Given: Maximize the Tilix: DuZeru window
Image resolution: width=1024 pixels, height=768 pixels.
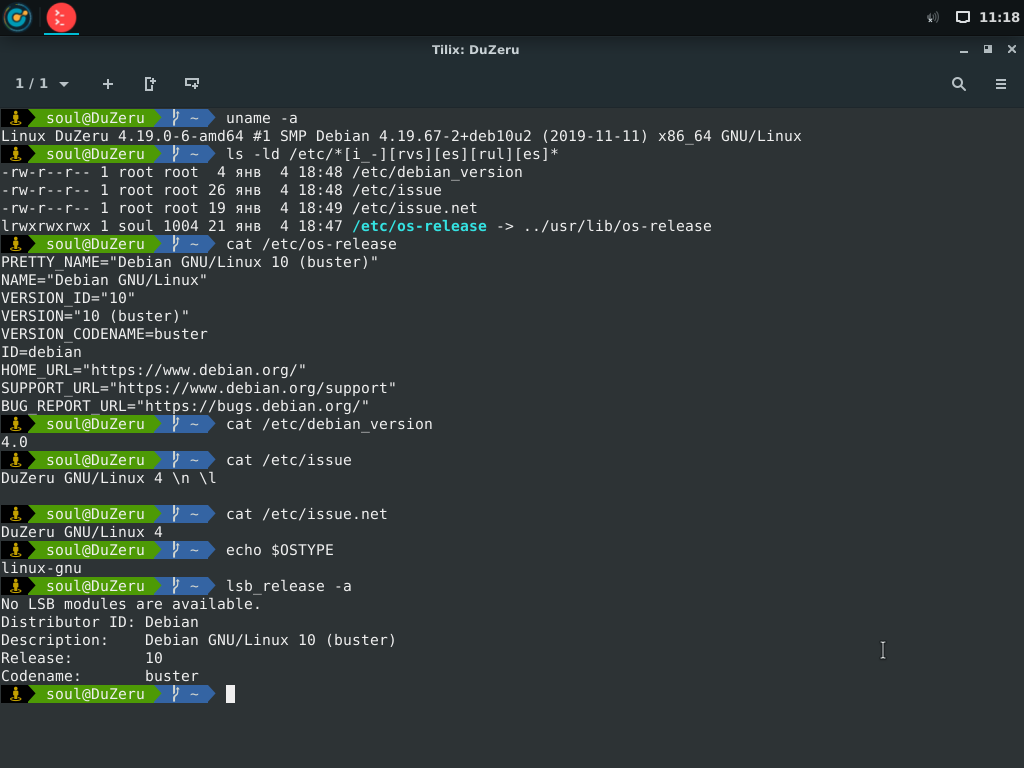Looking at the screenshot, I should coord(987,50).
